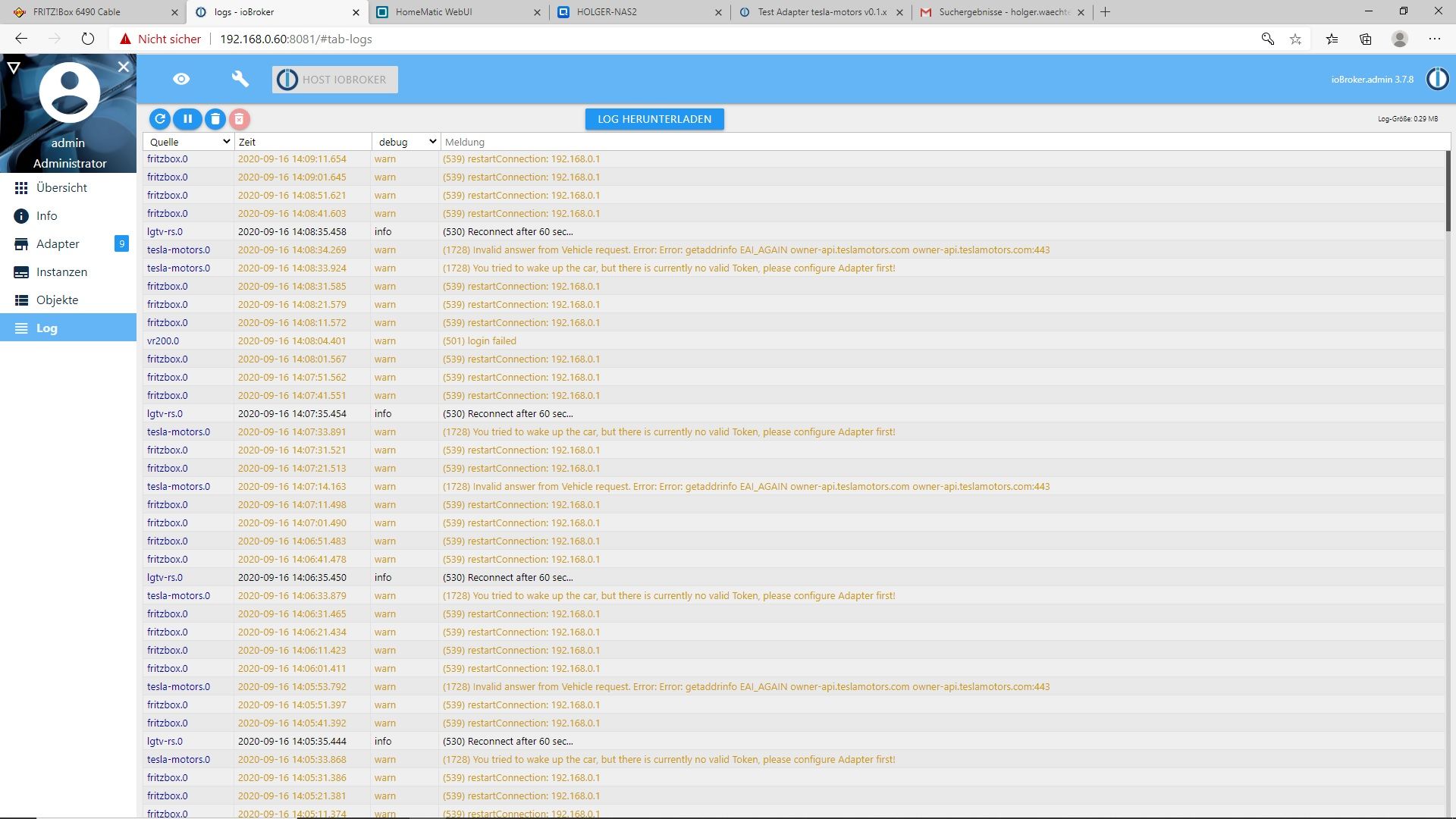Delete log file with the red trash icon
This screenshot has width=1456, height=819.
[239, 119]
